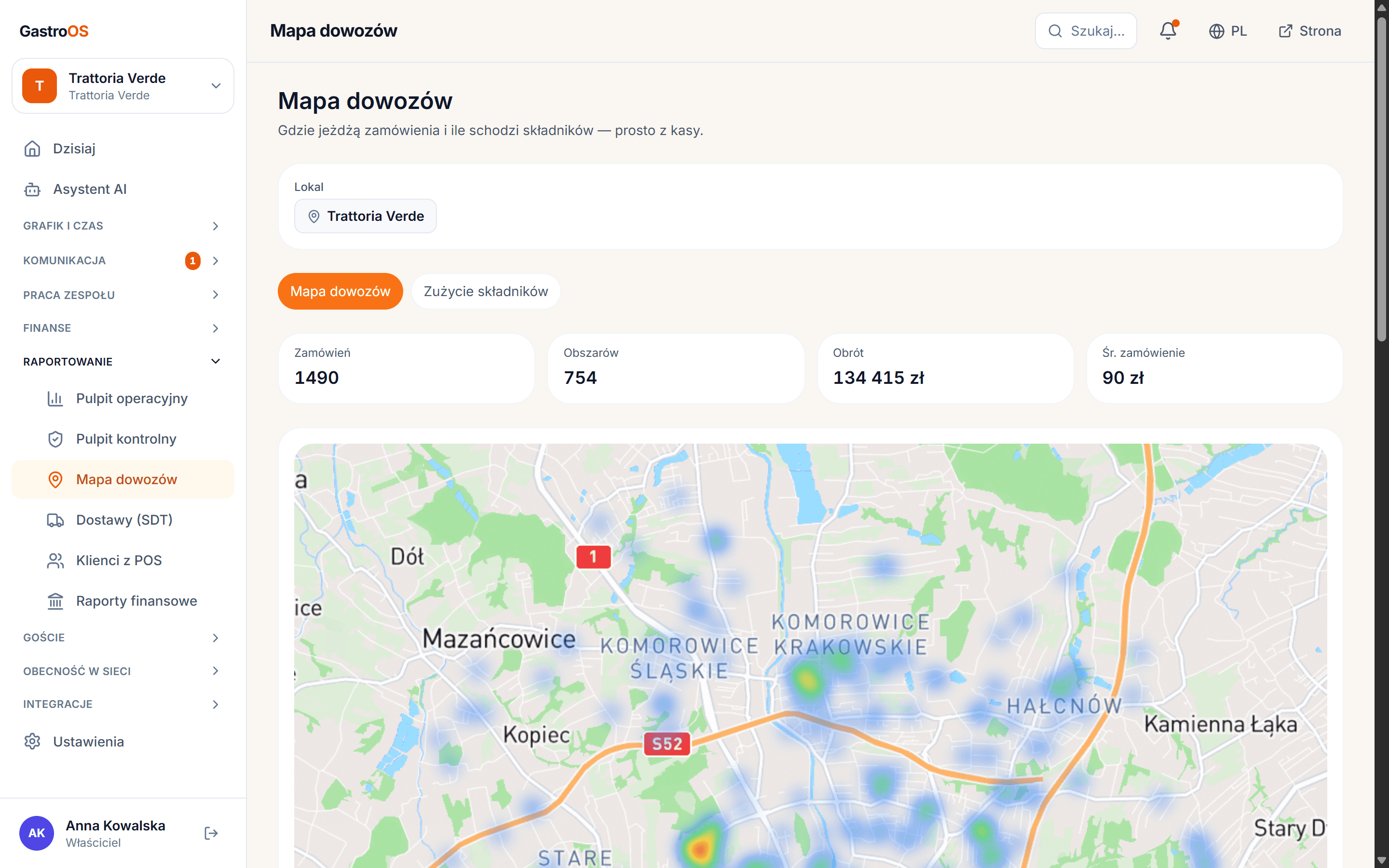Click the Pulpit operacyjny chart icon

click(x=55, y=398)
